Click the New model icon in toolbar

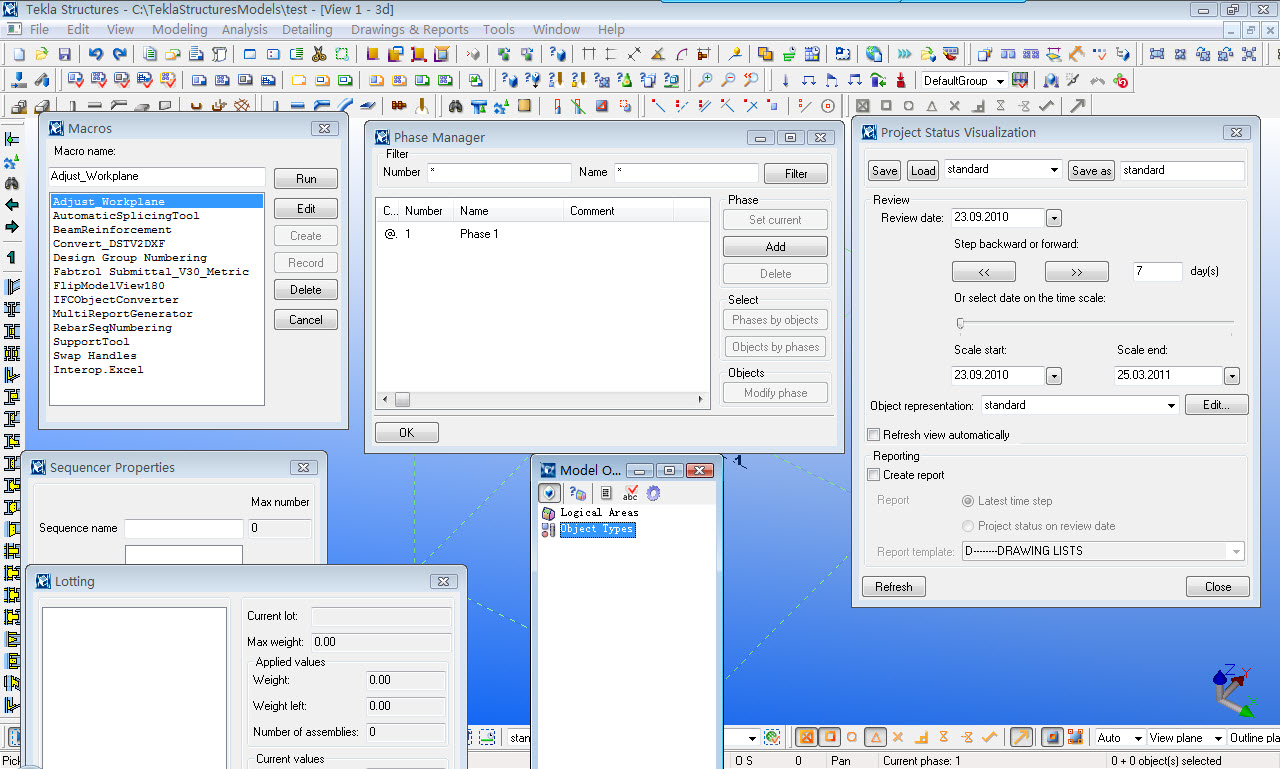click(x=18, y=54)
